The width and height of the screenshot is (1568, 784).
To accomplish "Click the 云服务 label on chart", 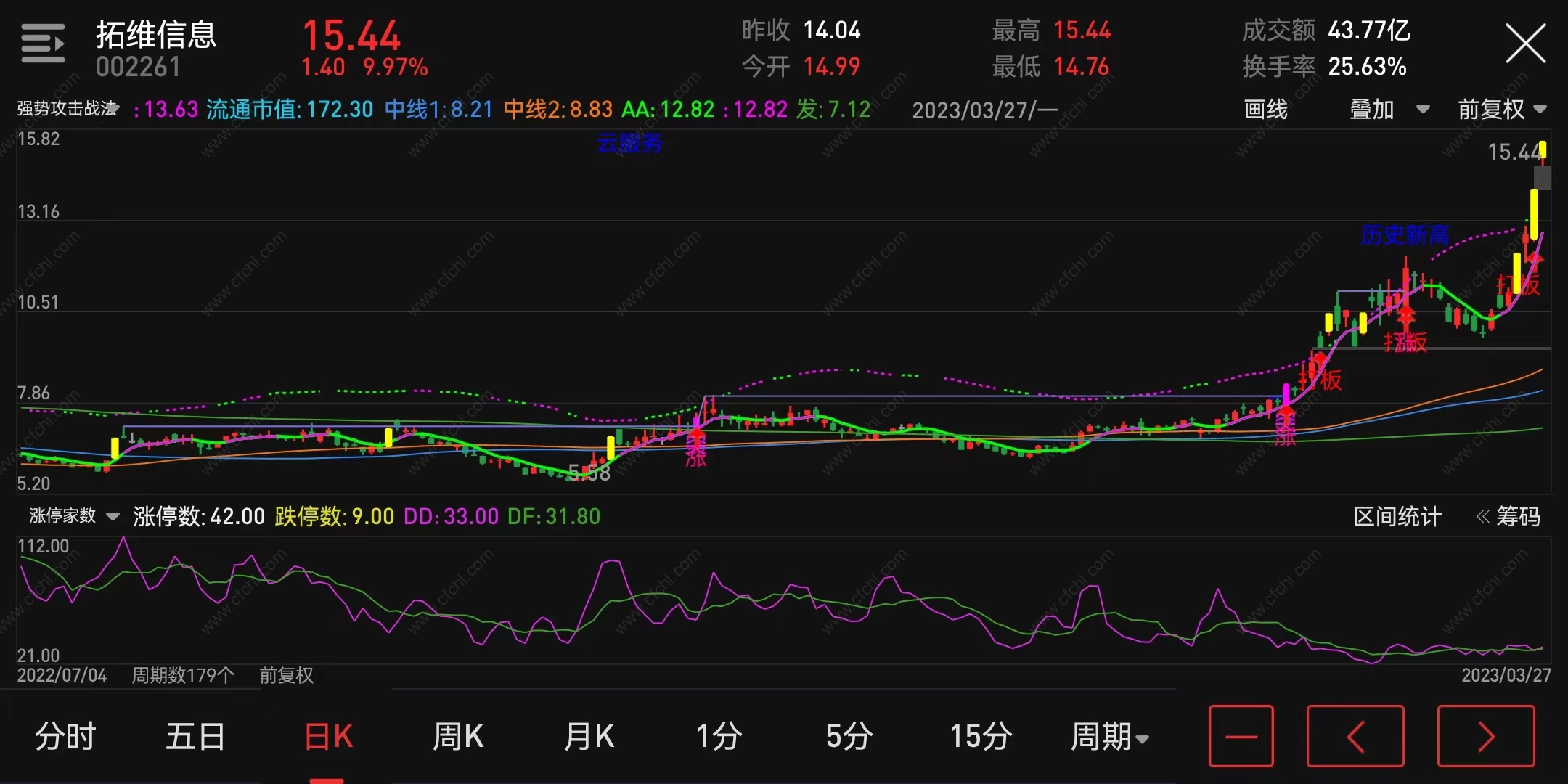I will pyautogui.click(x=629, y=144).
